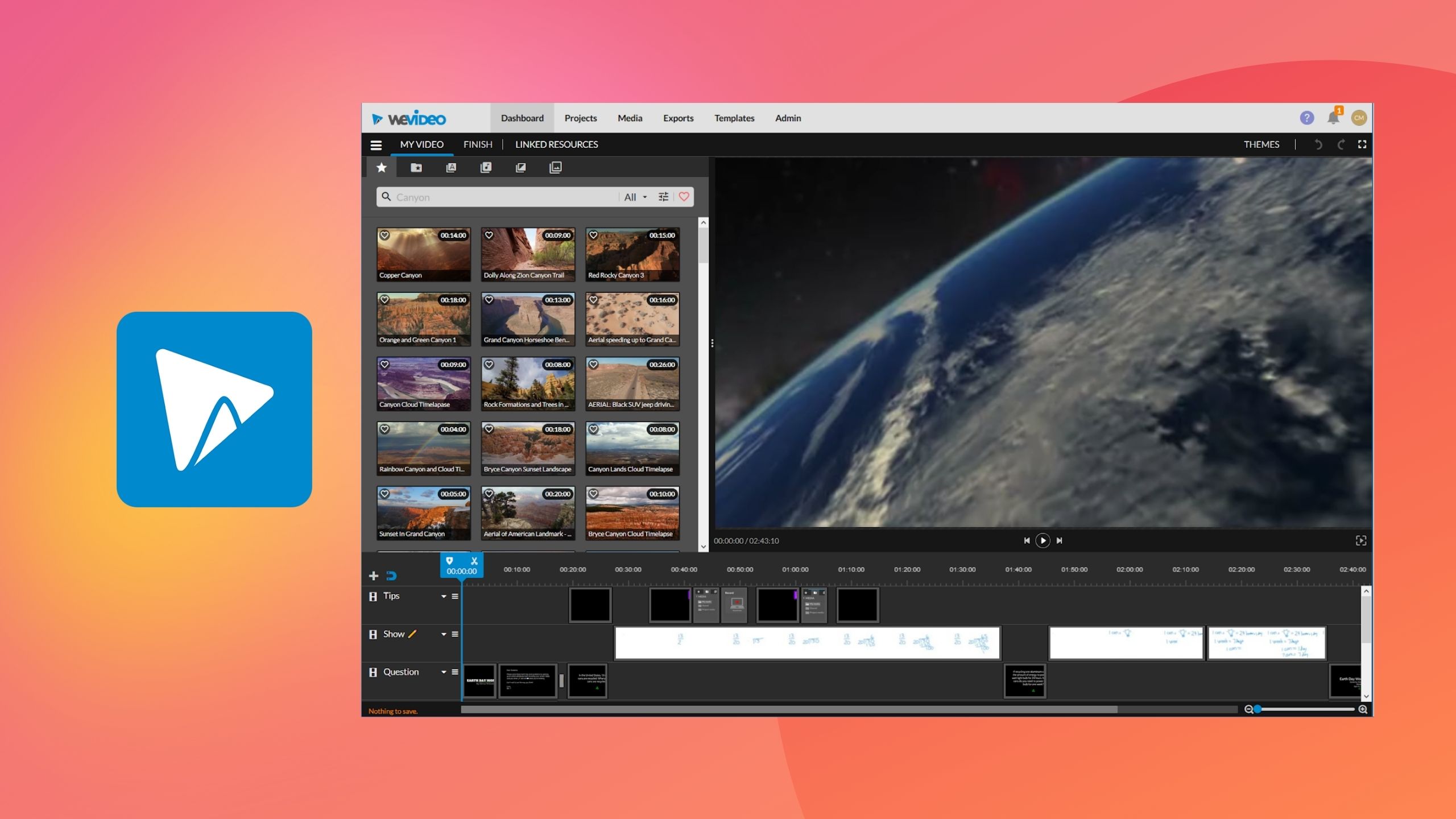Jump to previous clip in preview

[1027, 540]
